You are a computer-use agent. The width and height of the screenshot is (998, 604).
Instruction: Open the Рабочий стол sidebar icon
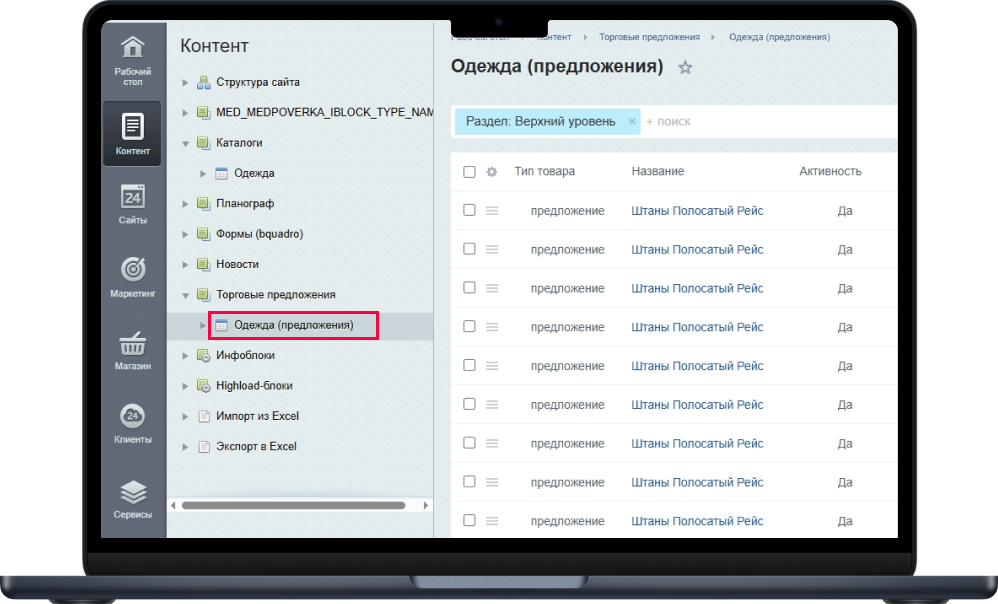(132, 60)
